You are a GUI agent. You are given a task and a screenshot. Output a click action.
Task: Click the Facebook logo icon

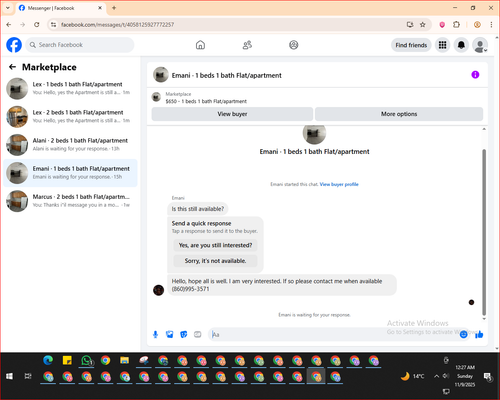(x=14, y=45)
